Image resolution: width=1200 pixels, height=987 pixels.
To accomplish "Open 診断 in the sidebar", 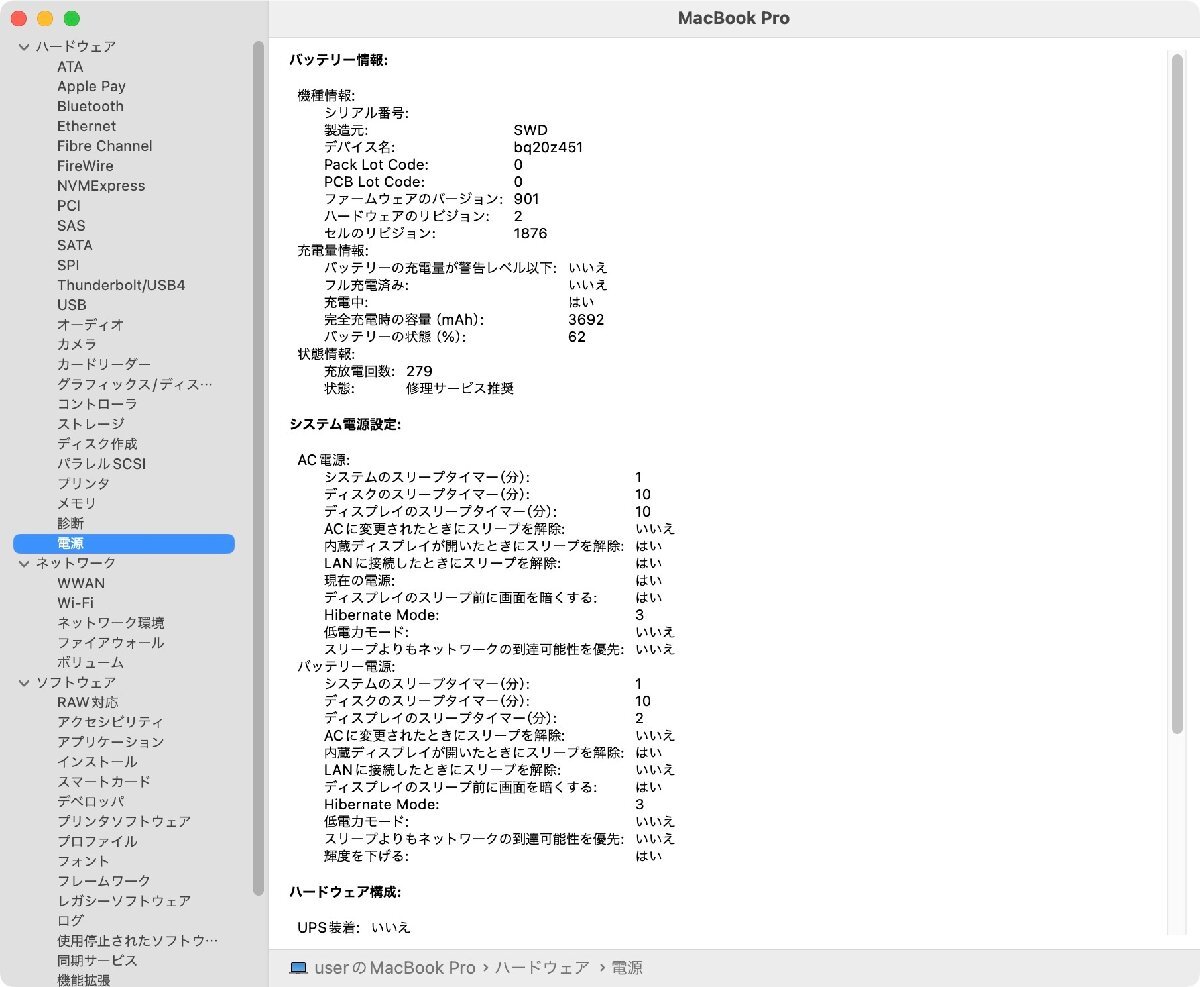I will pos(70,523).
